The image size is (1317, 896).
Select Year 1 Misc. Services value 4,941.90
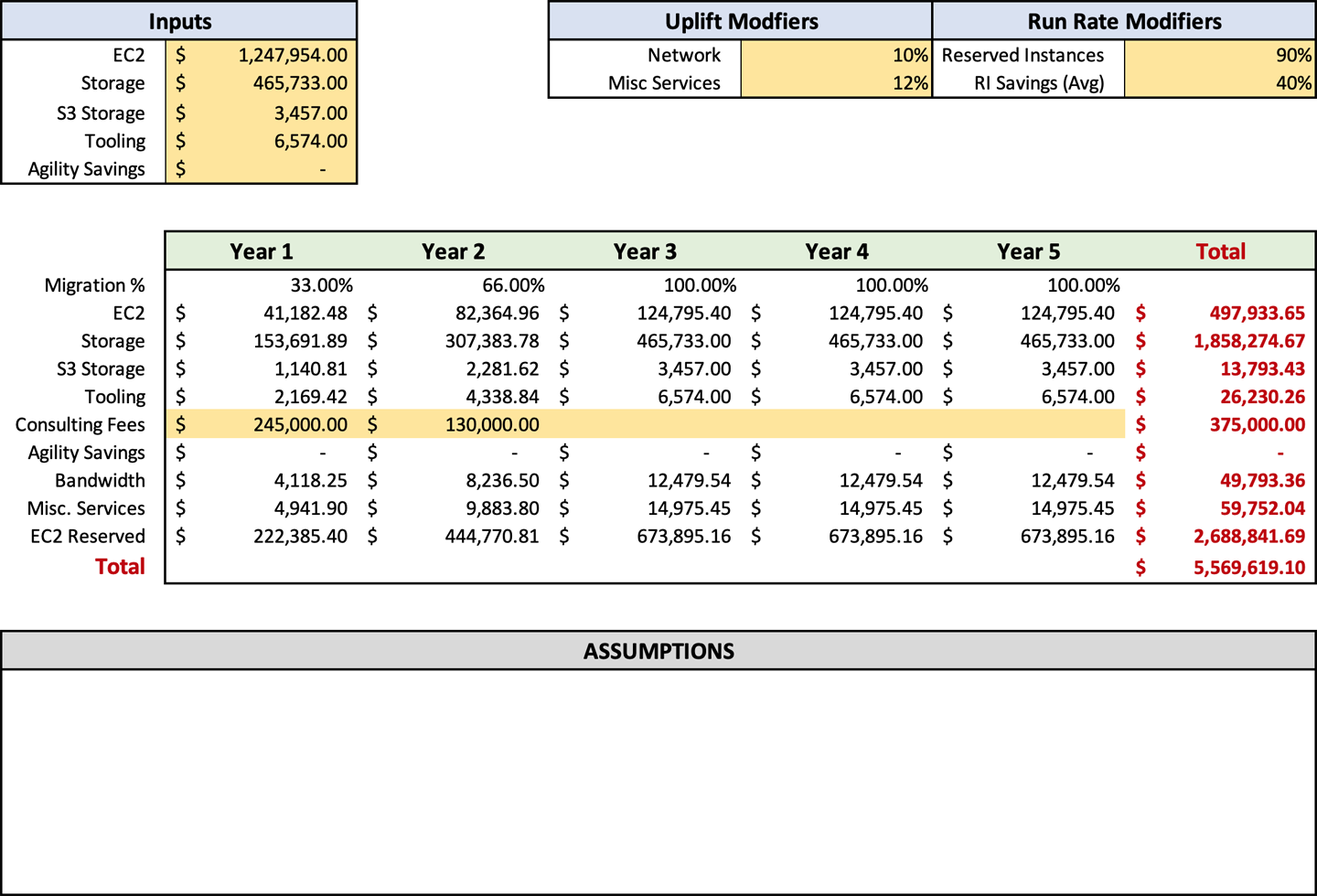[x=311, y=508]
